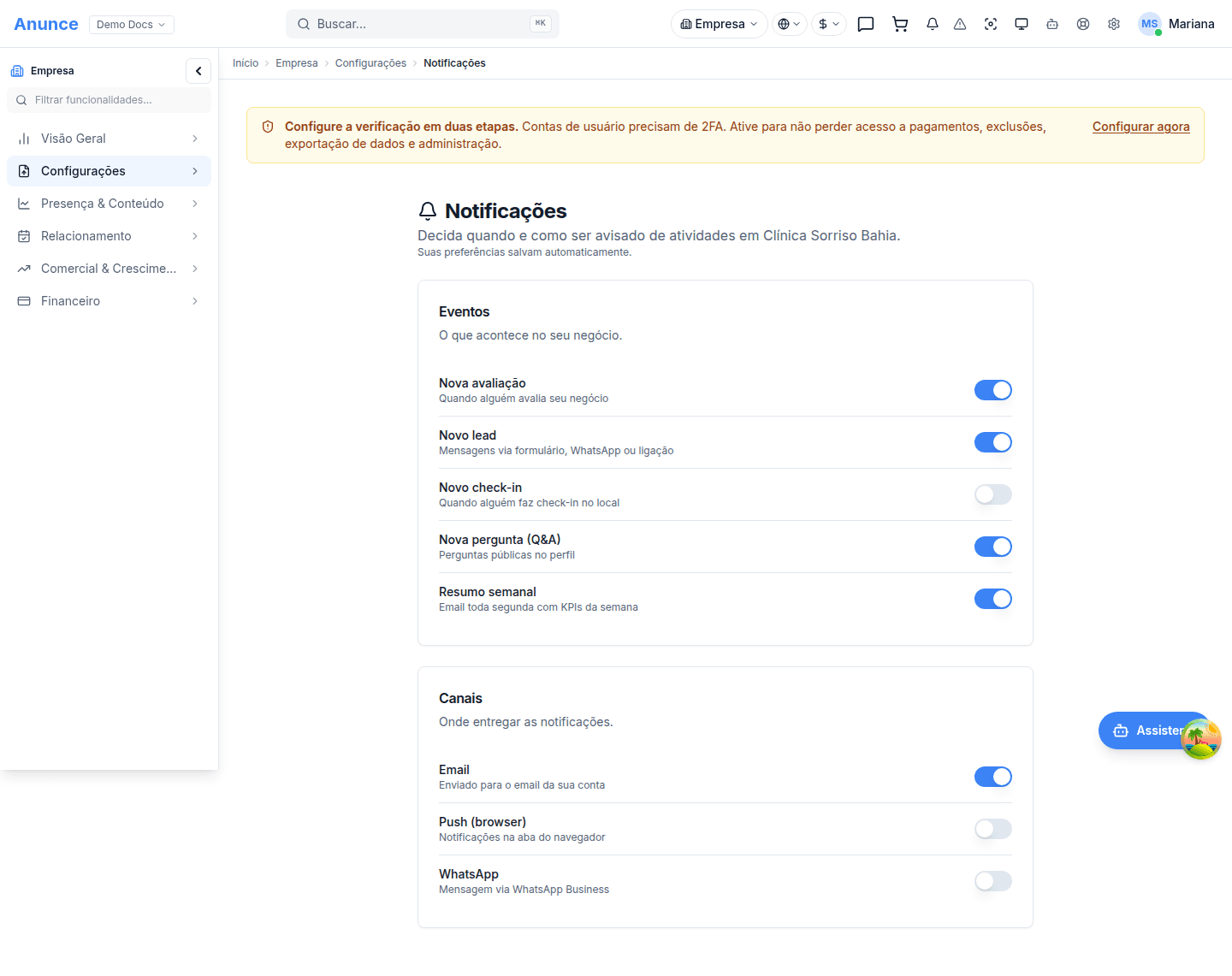Disable the Nova avaliação notification toggle
The width and height of the screenshot is (1232, 976).
coord(993,390)
